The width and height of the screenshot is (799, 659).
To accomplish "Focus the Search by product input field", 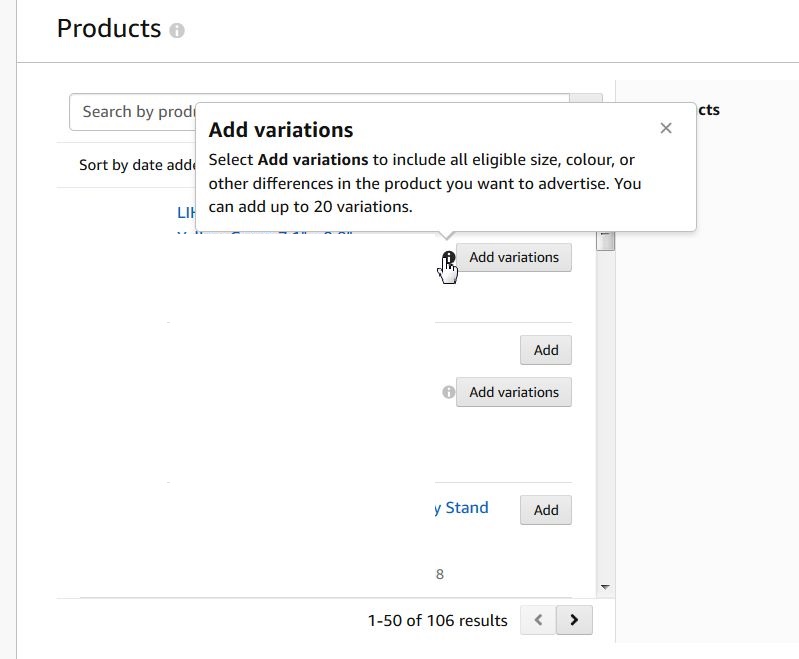I will coord(130,112).
